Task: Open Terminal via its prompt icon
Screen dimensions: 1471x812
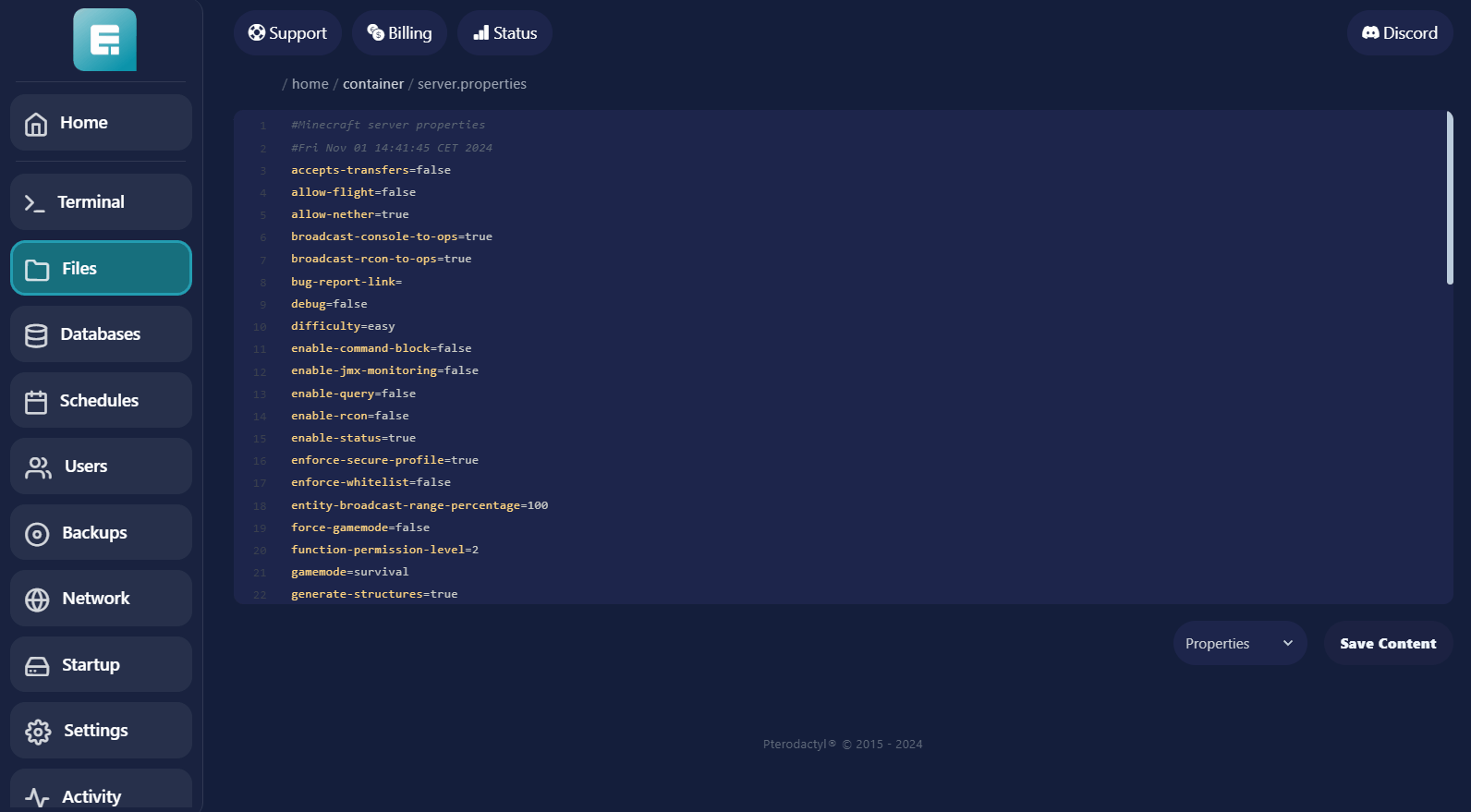Action: (34, 203)
